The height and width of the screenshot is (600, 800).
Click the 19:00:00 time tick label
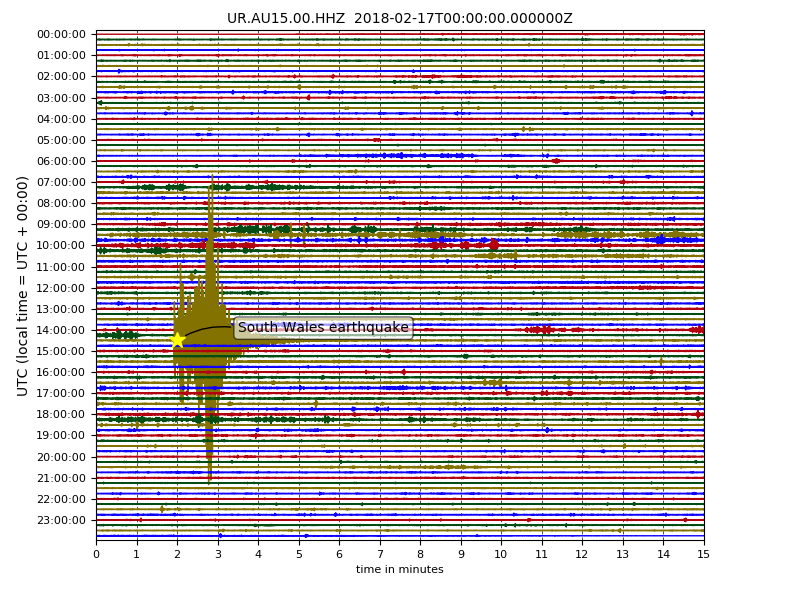point(61,435)
